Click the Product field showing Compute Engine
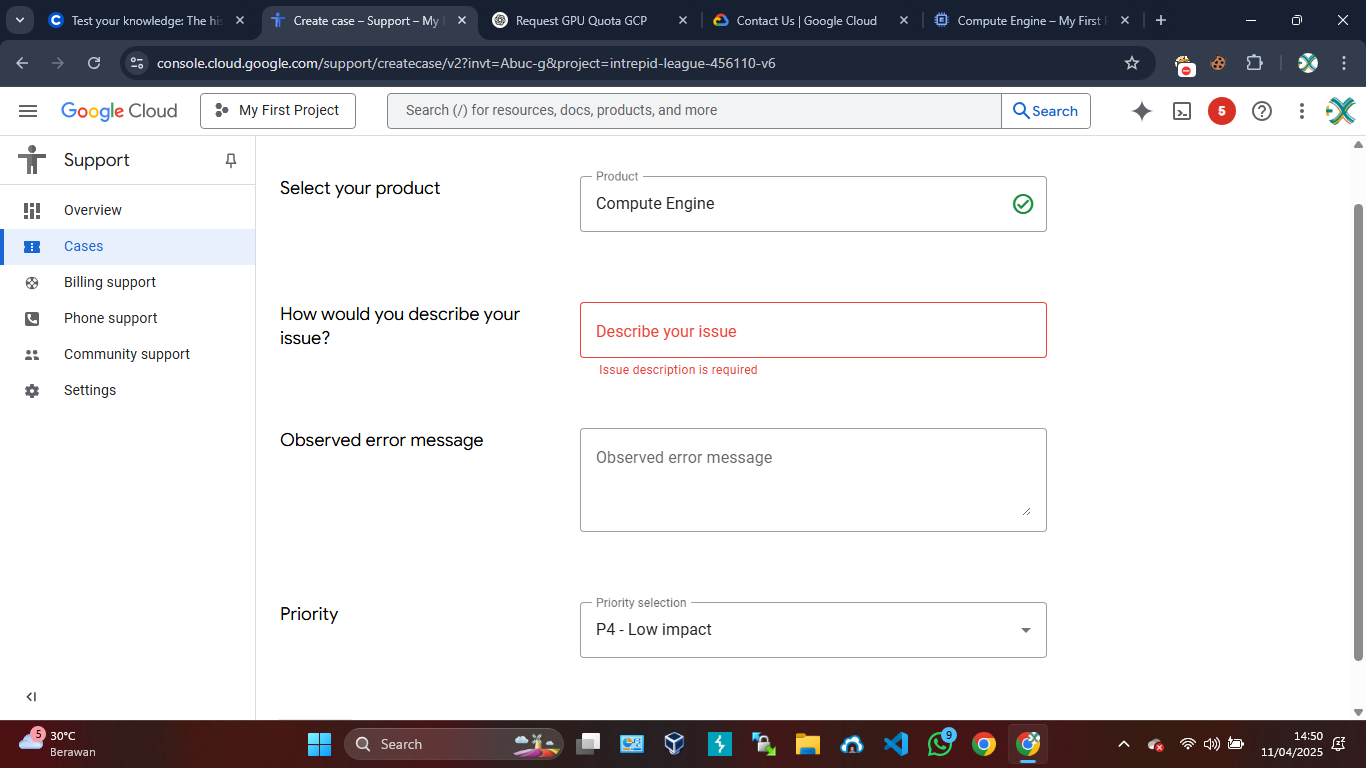The width and height of the screenshot is (1366, 768). (x=813, y=204)
